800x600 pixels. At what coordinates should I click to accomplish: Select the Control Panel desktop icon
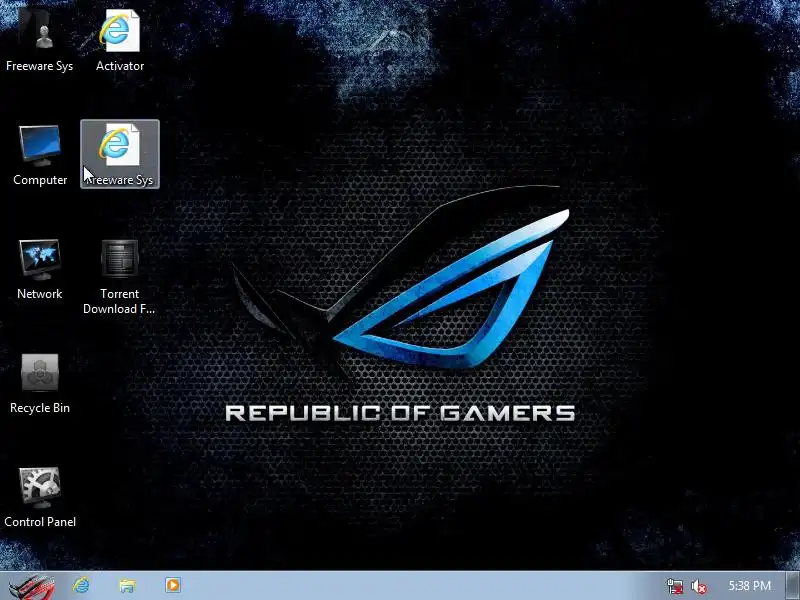[x=40, y=497]
